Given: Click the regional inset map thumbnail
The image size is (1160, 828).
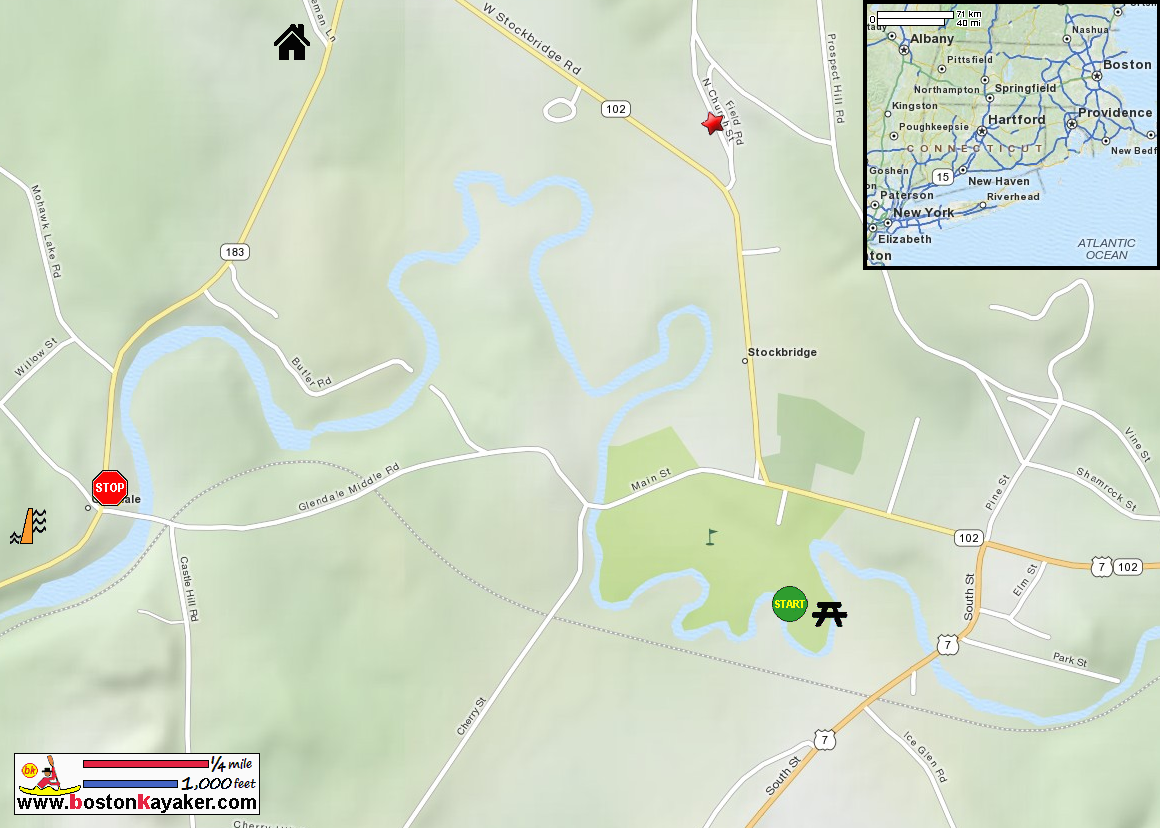Looking at the screenshot, I should coord(1012,134).
